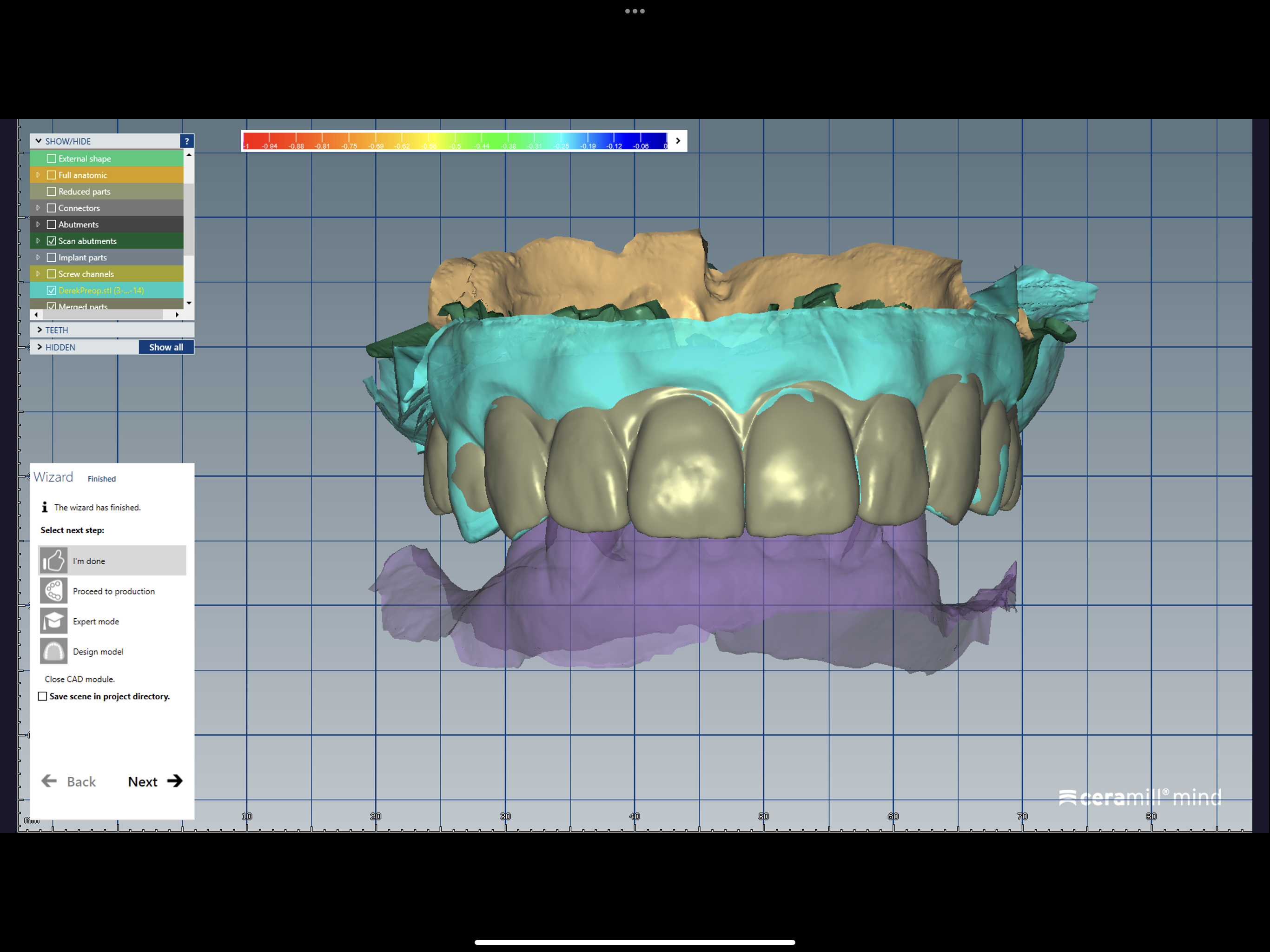Viewport: 1270px width, 952px height.
Task: Click Show all to reveal hidden objects
Action: 166,347
